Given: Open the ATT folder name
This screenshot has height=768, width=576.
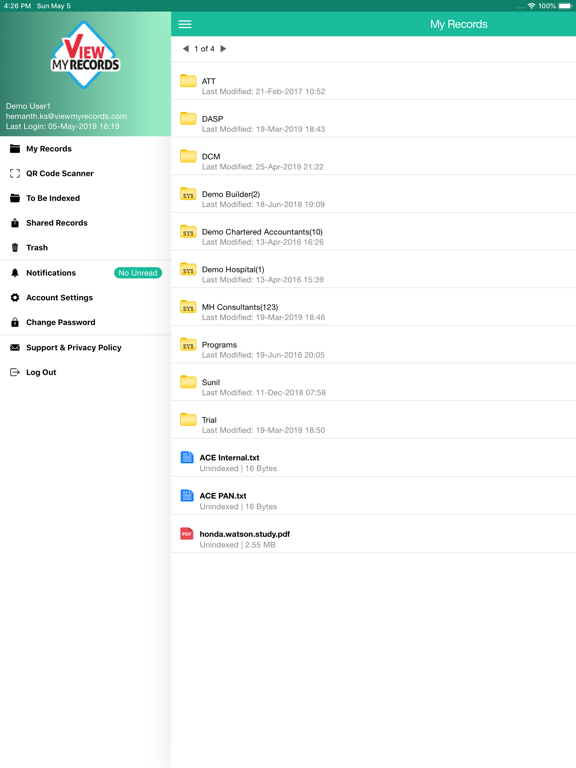Looking at the screenshot, I should point(209,81).
